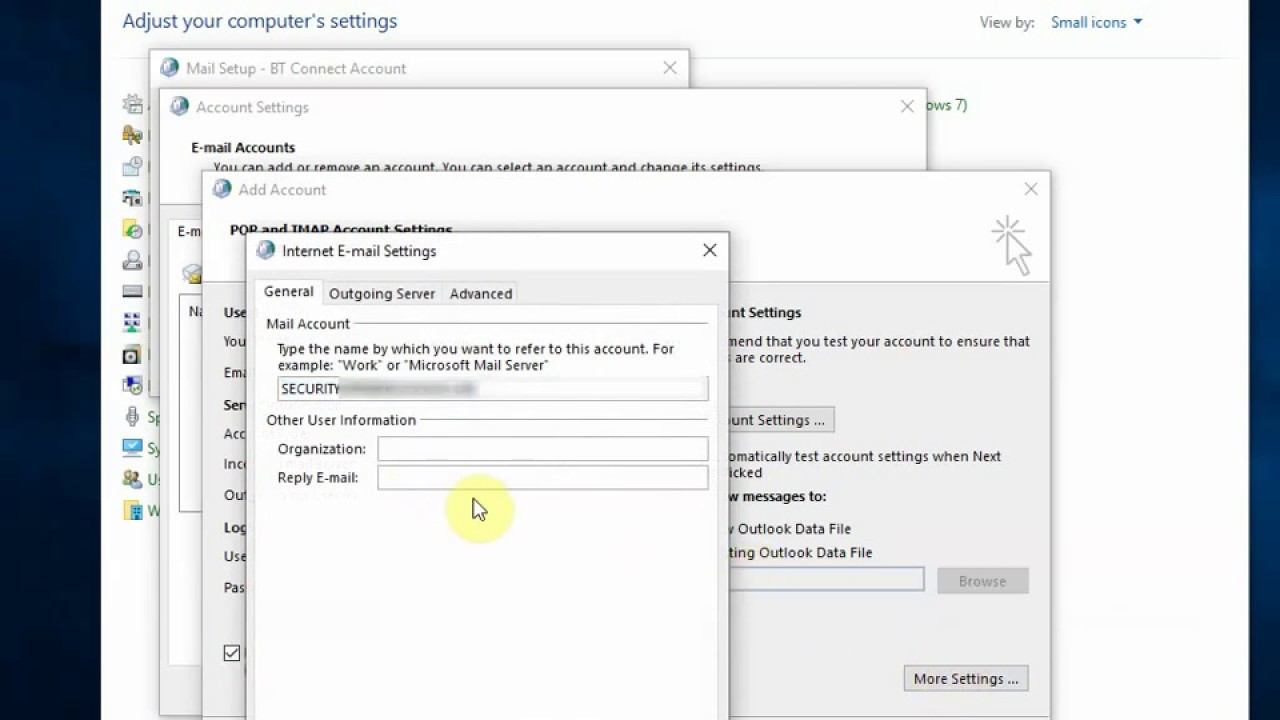The height and width of the screenshot is (720, 1280).
Task: Close the Add Account window
Action: point(1031,188)
